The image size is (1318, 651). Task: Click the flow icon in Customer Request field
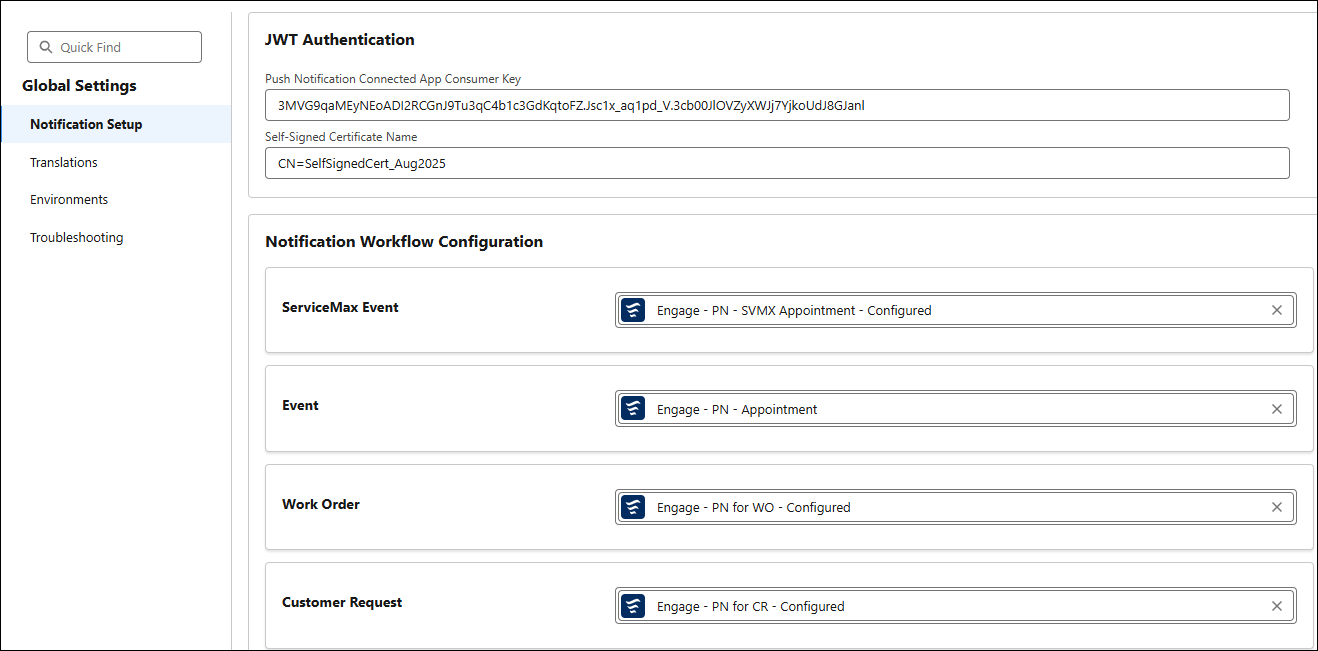(633, 606)
